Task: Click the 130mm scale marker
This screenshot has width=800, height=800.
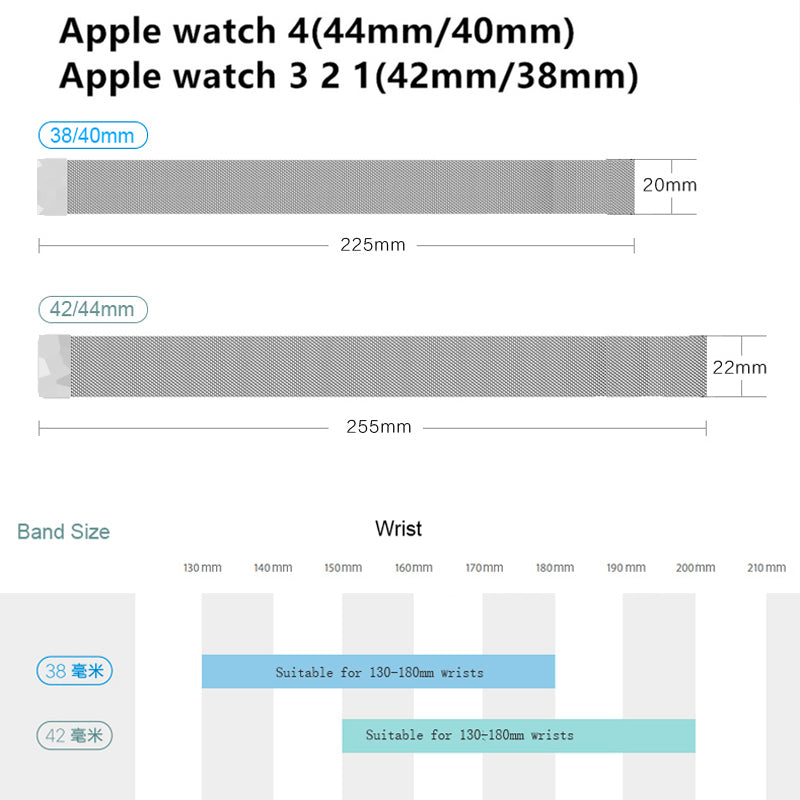Action: (x=202, y=568)
